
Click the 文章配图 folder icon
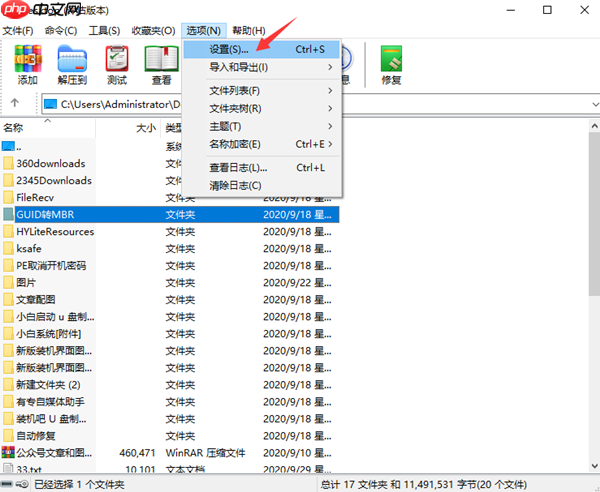[x=8, y=300]
